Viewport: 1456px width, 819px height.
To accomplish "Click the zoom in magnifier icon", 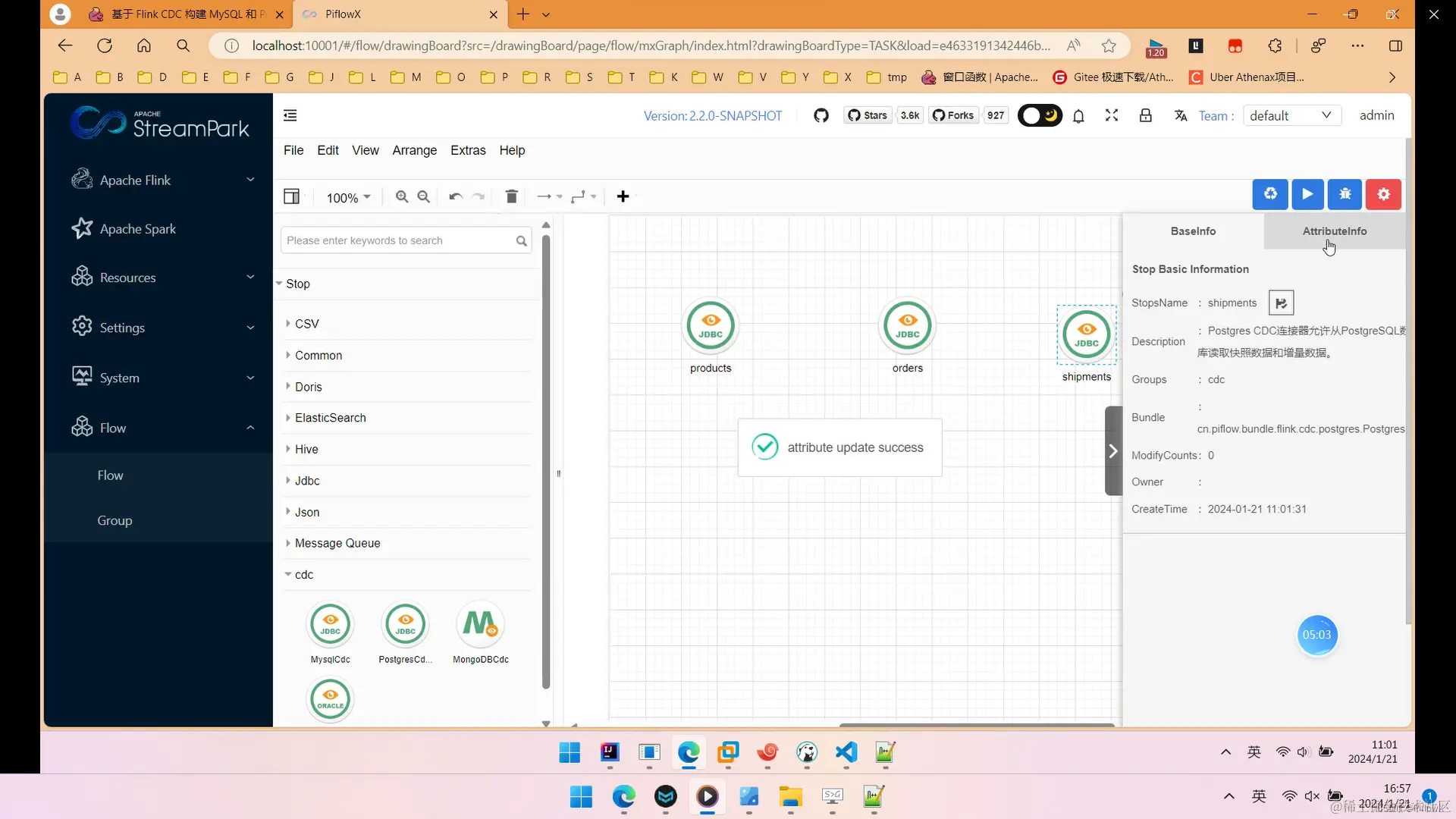I will (x=402, y=197).
